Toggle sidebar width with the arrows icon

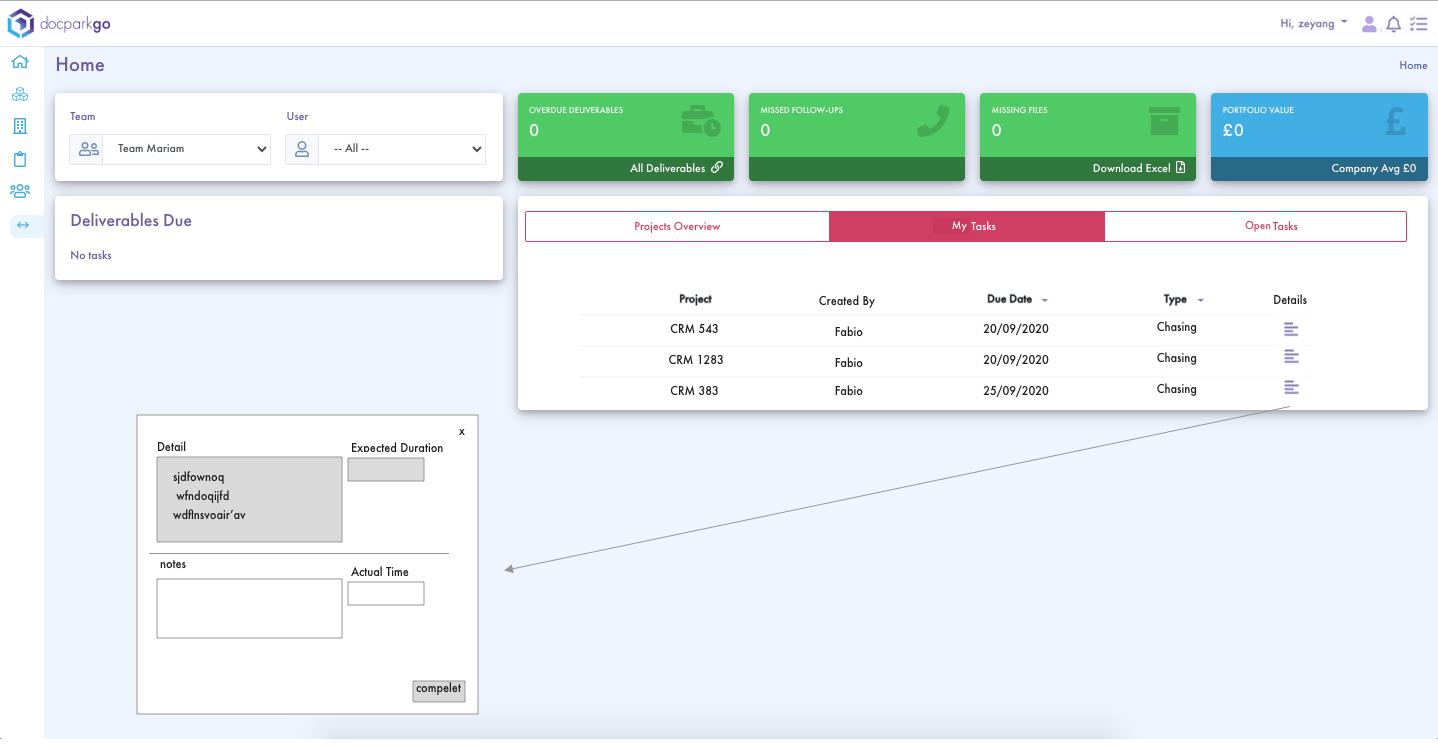pos(23,226)
